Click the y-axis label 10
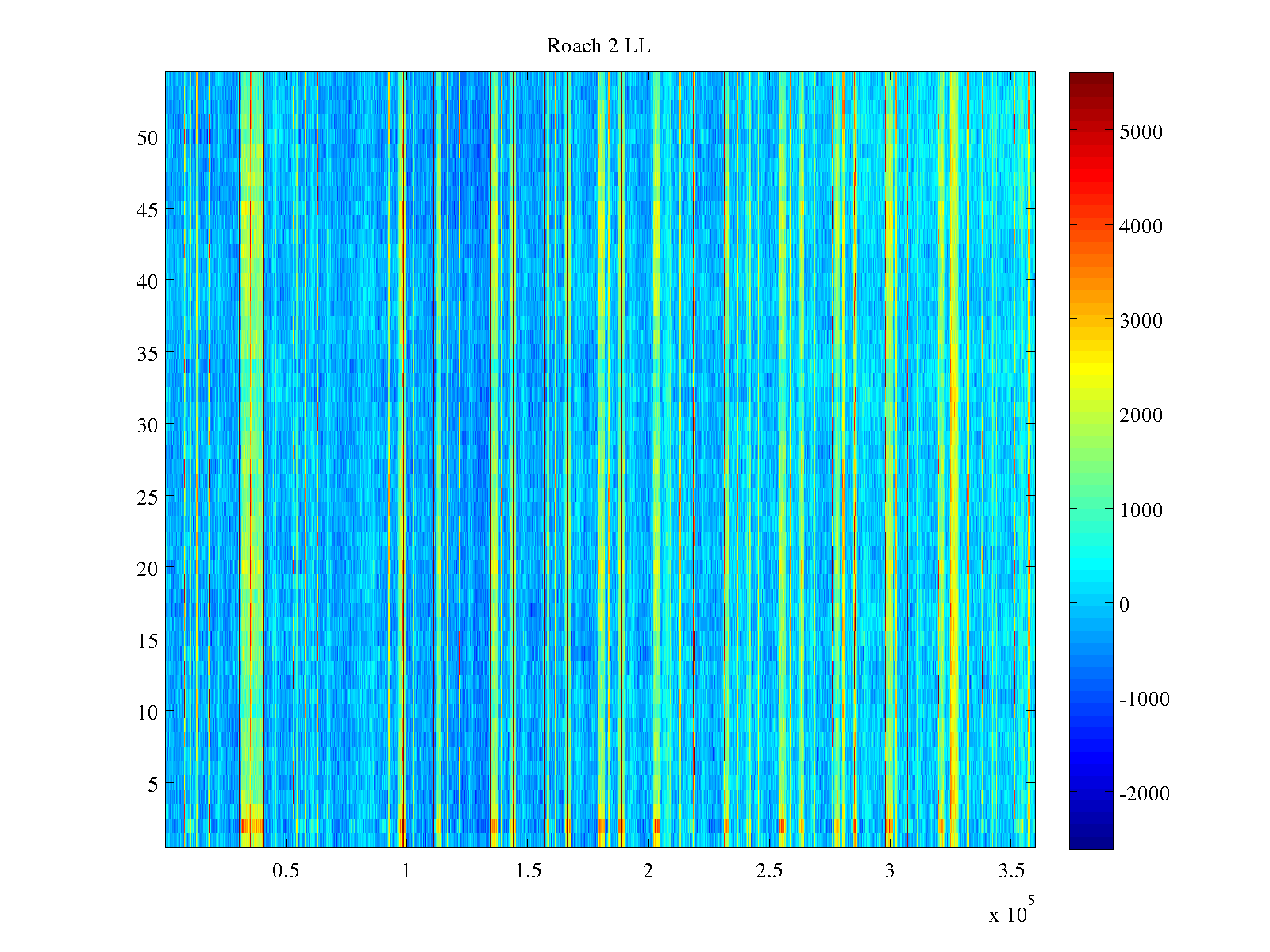1270x952 pixels. coord(148,712)
